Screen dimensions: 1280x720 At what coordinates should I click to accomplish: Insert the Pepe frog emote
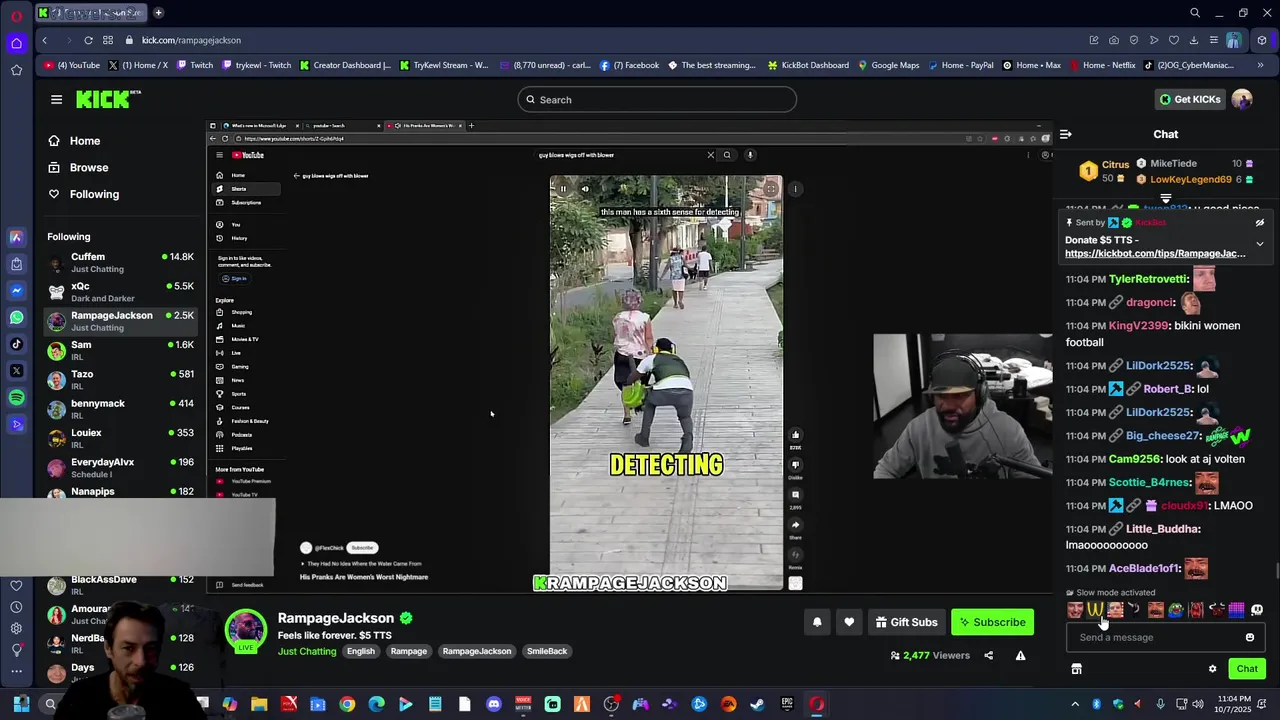1176,610
